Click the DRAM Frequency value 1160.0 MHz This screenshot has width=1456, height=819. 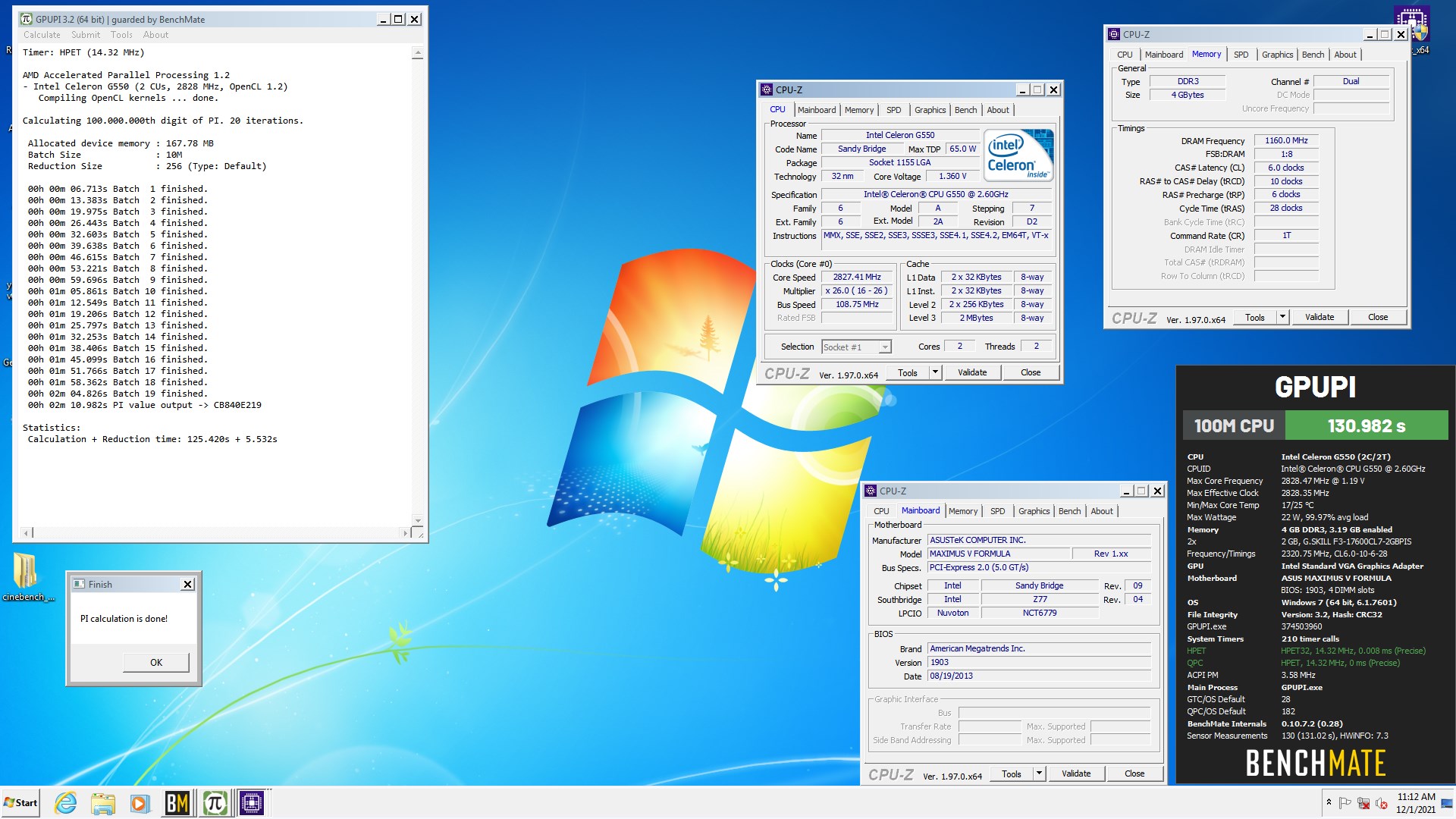tap(1286, 140)
